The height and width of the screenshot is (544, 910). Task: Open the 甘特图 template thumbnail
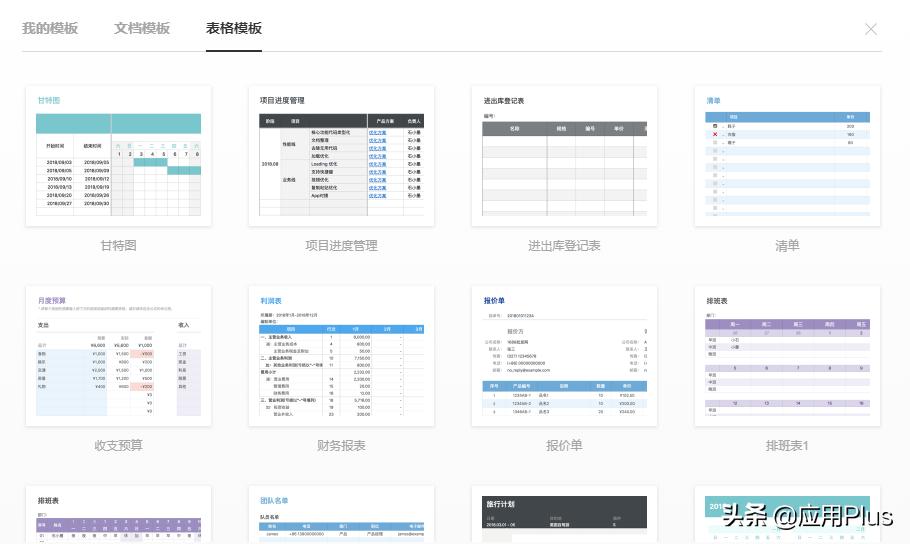click(x=118, y=156)
